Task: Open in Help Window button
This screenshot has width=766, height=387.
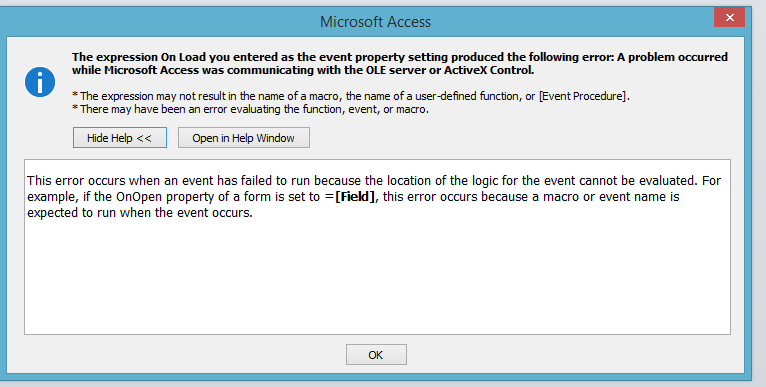Action: coord(244,138)
